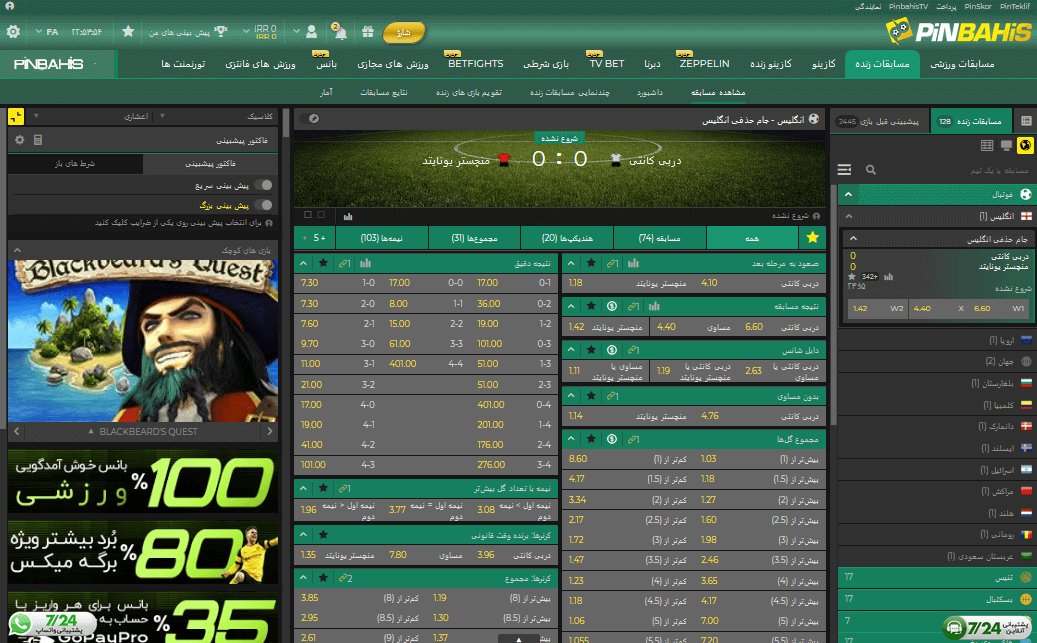Star the صعود به مرحله بعد market
The width and height of the screenshot is (1037, 643).
[x=591, y=263]
